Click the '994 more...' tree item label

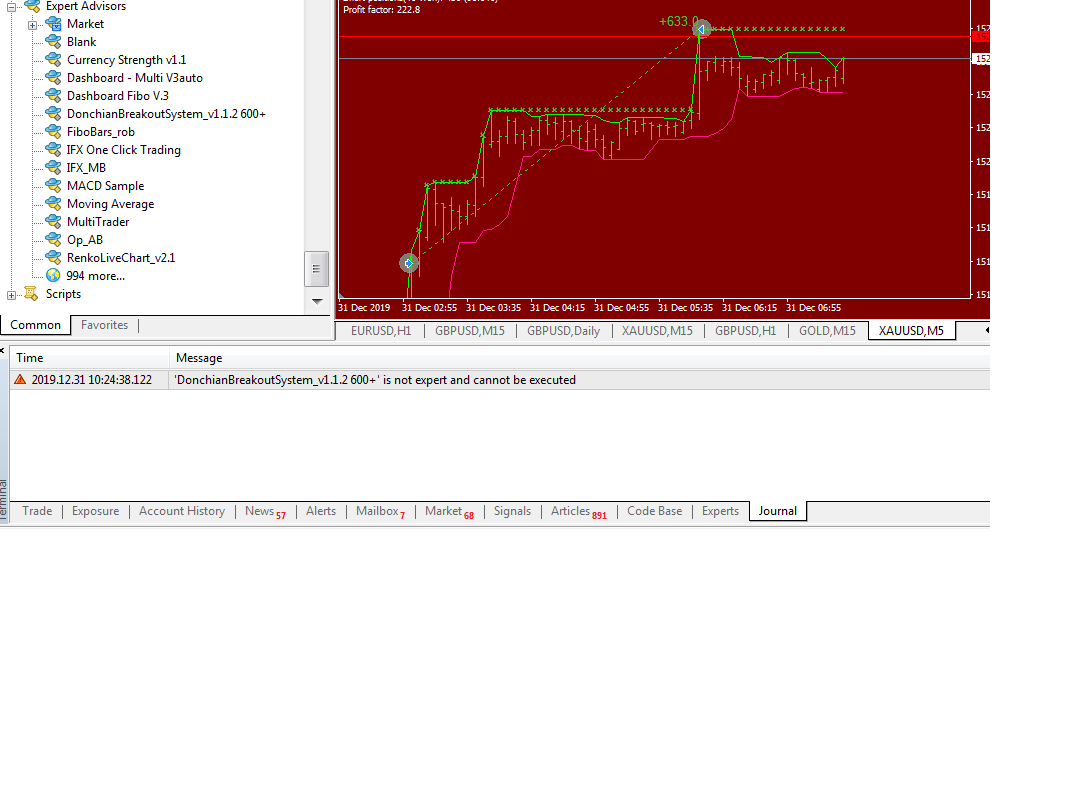pos(95,276)
